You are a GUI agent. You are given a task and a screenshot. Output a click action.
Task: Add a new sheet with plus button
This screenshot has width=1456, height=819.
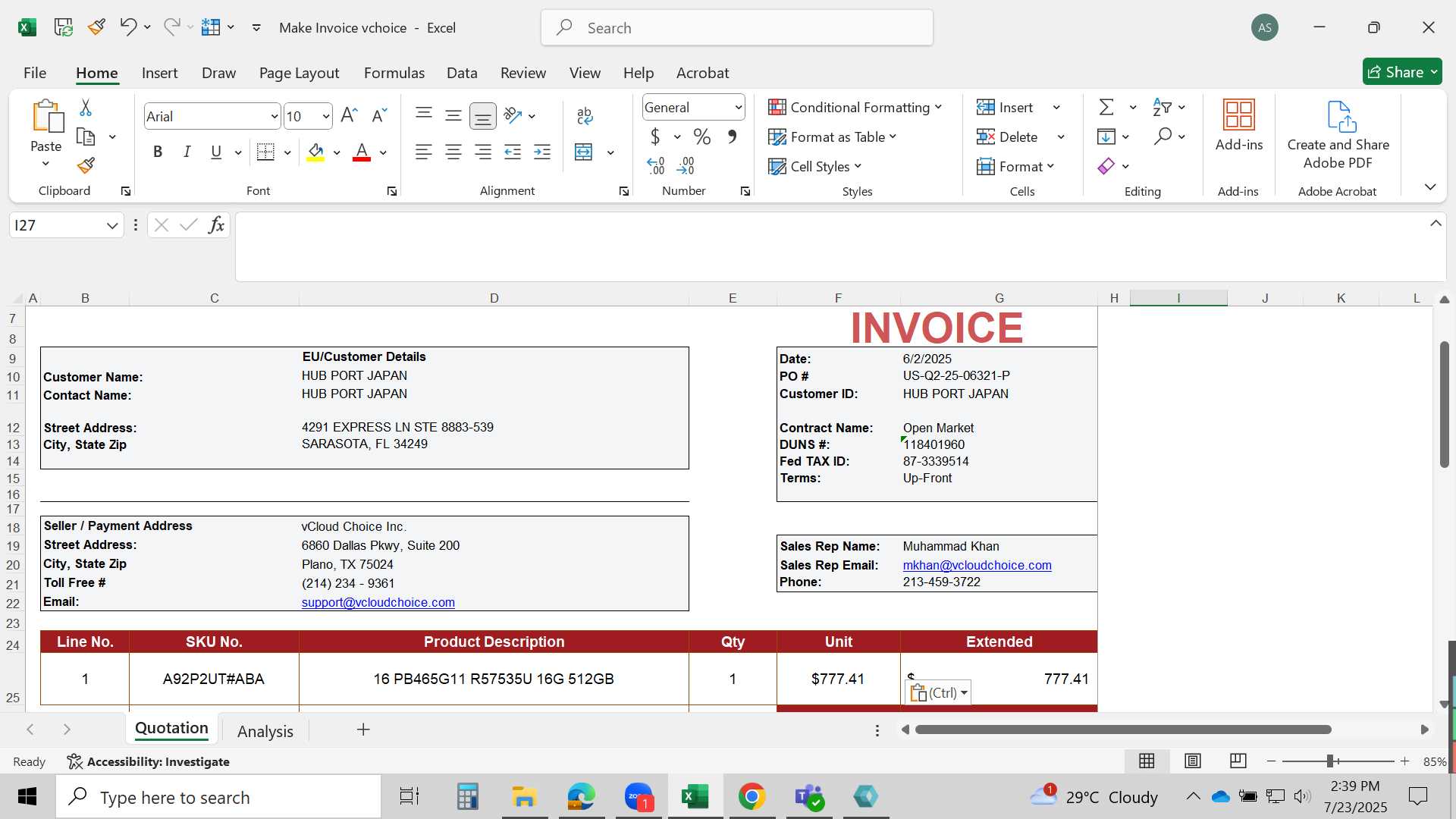pos(363,730)
